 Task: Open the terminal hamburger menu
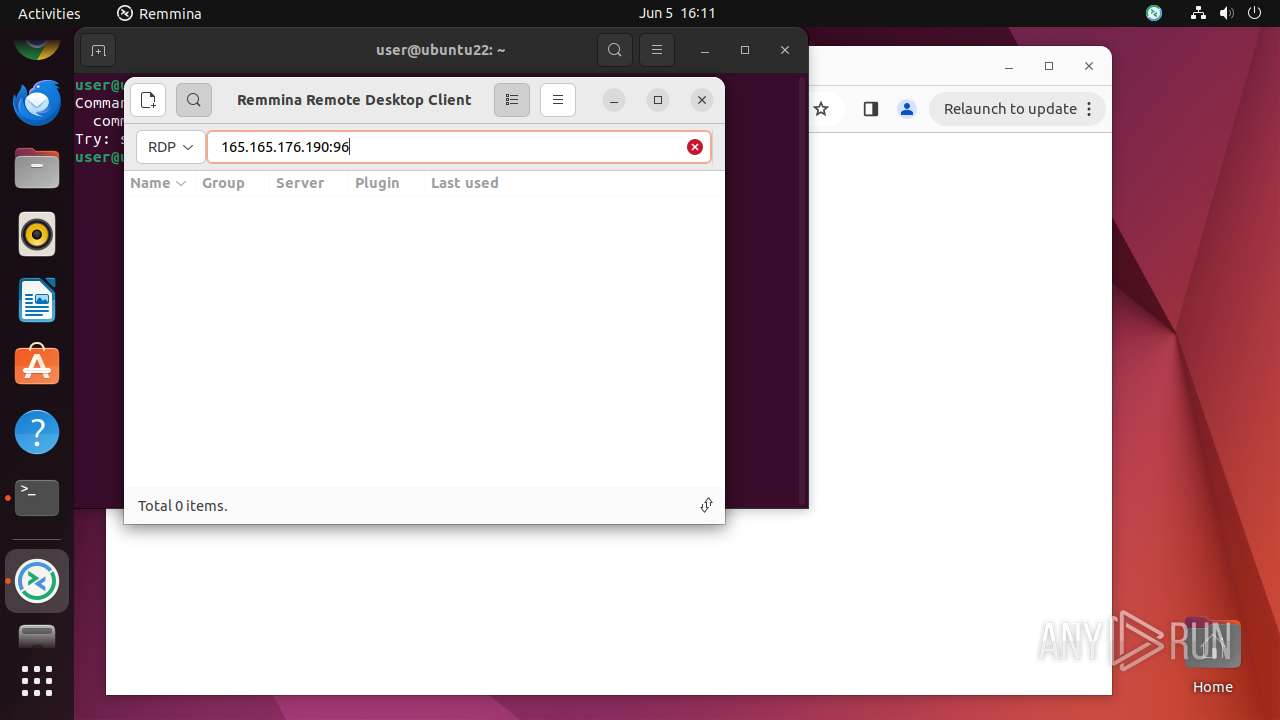point(657,50)
